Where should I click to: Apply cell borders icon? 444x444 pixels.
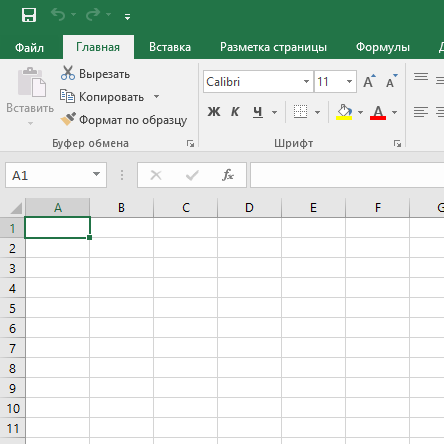pyautogui.click(x=300, y=112)
